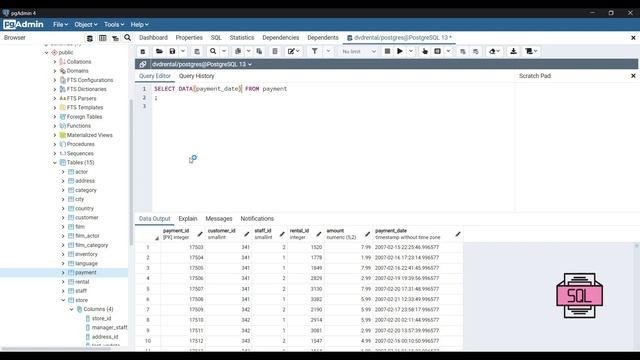Click the View Data grid icon in Browser header
The width and height of the screenshot is (640, 360).
[102, 38]
